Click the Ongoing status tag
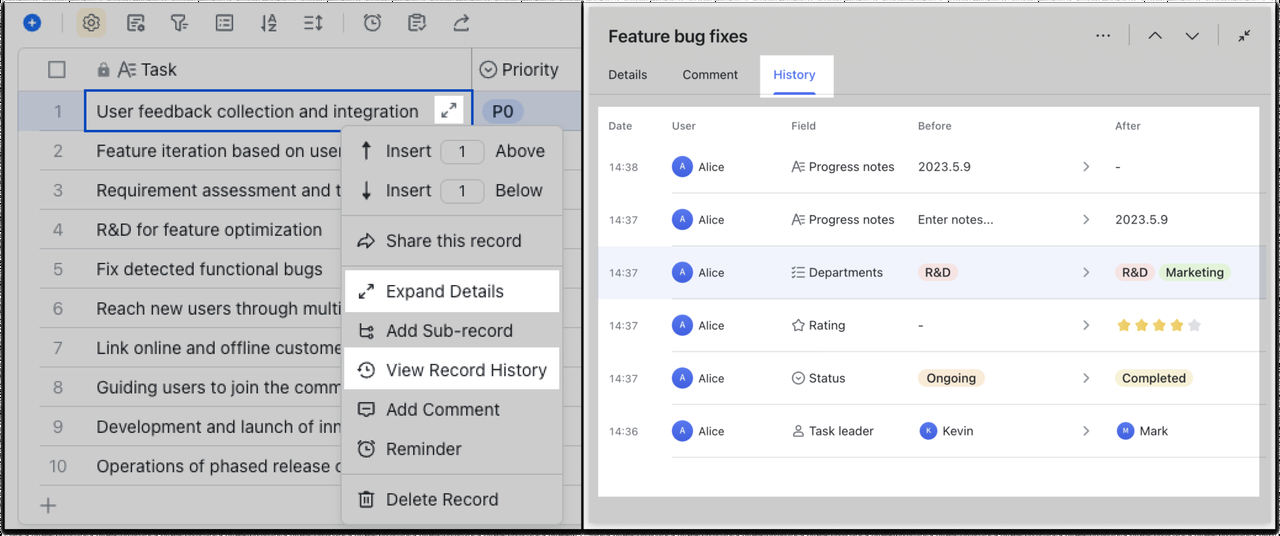This screenshot has width=1280, height=536. (951, 378)
